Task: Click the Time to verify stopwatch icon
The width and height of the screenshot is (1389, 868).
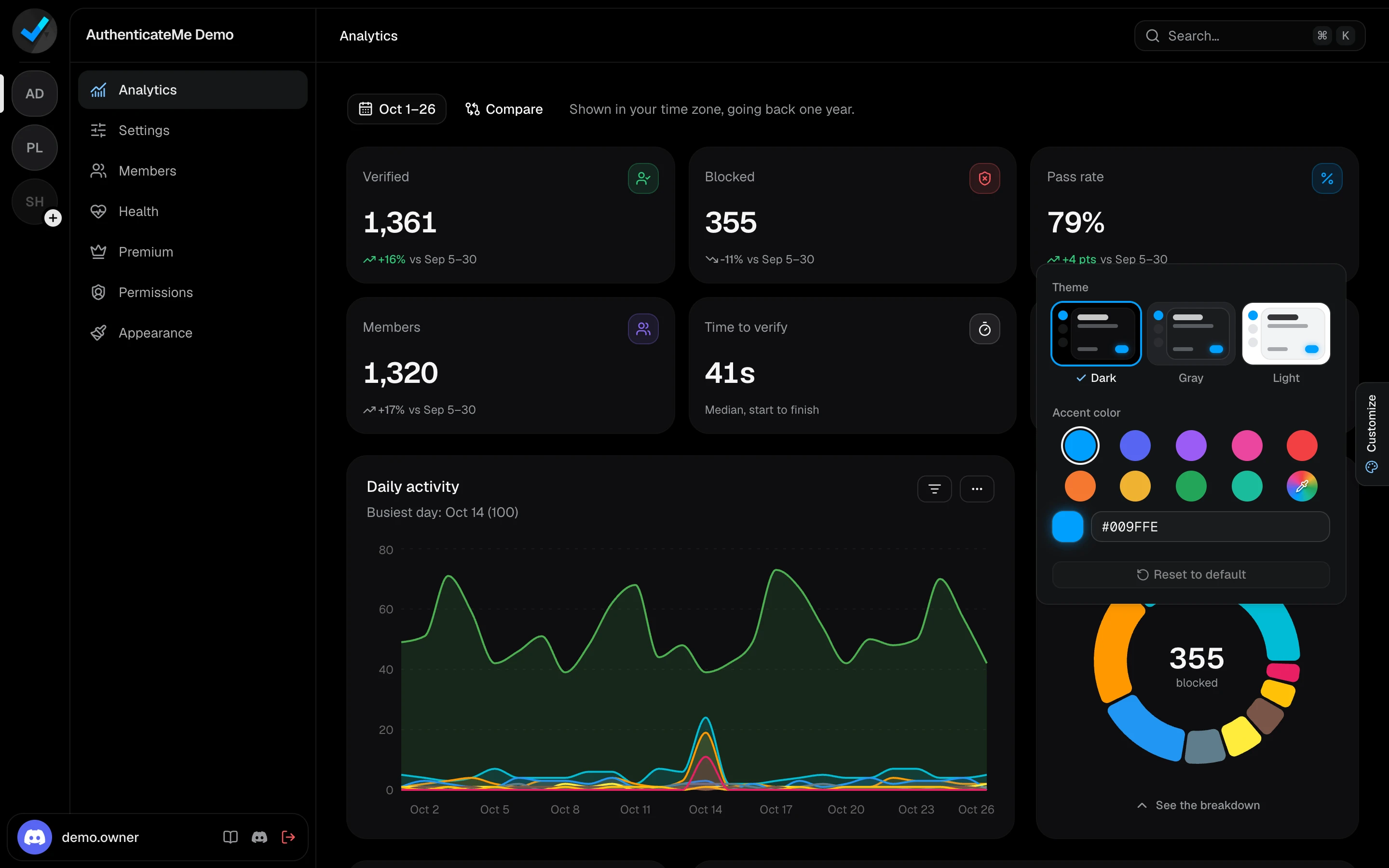Action: click(984, 329)
